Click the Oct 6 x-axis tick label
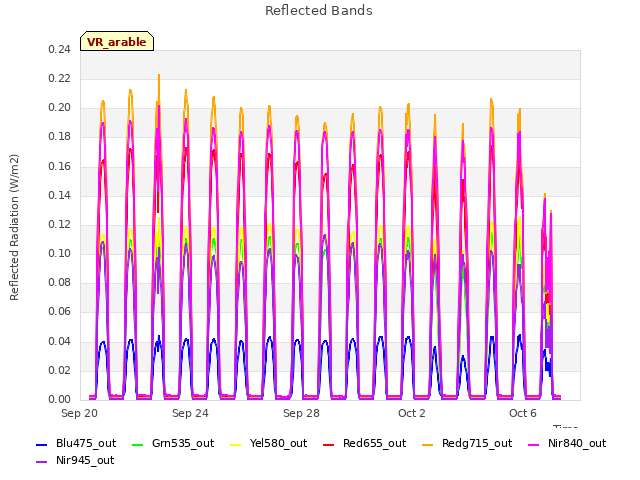Viewport: 640px width, 480px height. (523, 413)
